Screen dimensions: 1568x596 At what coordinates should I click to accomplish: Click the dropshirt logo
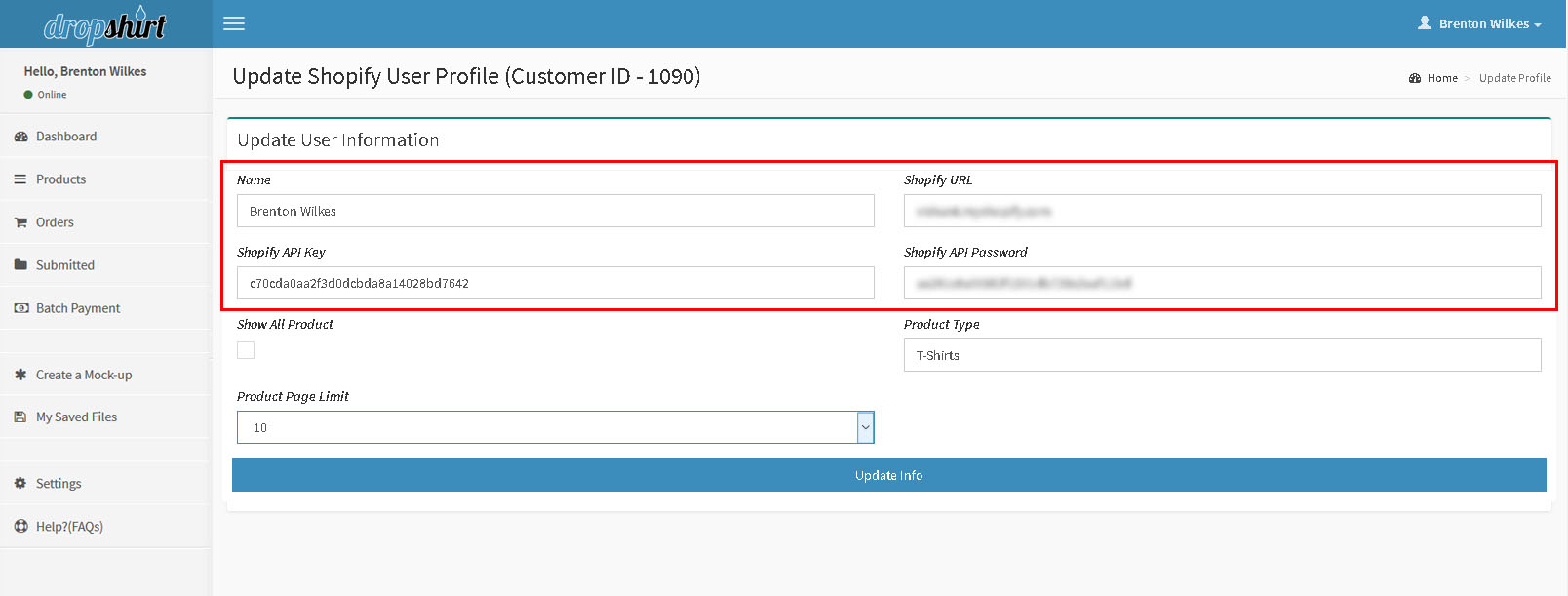coord(105,25)
